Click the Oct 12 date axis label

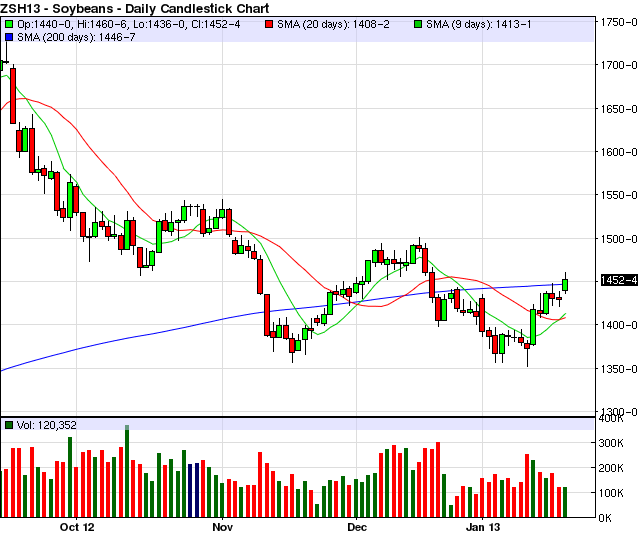77,527
